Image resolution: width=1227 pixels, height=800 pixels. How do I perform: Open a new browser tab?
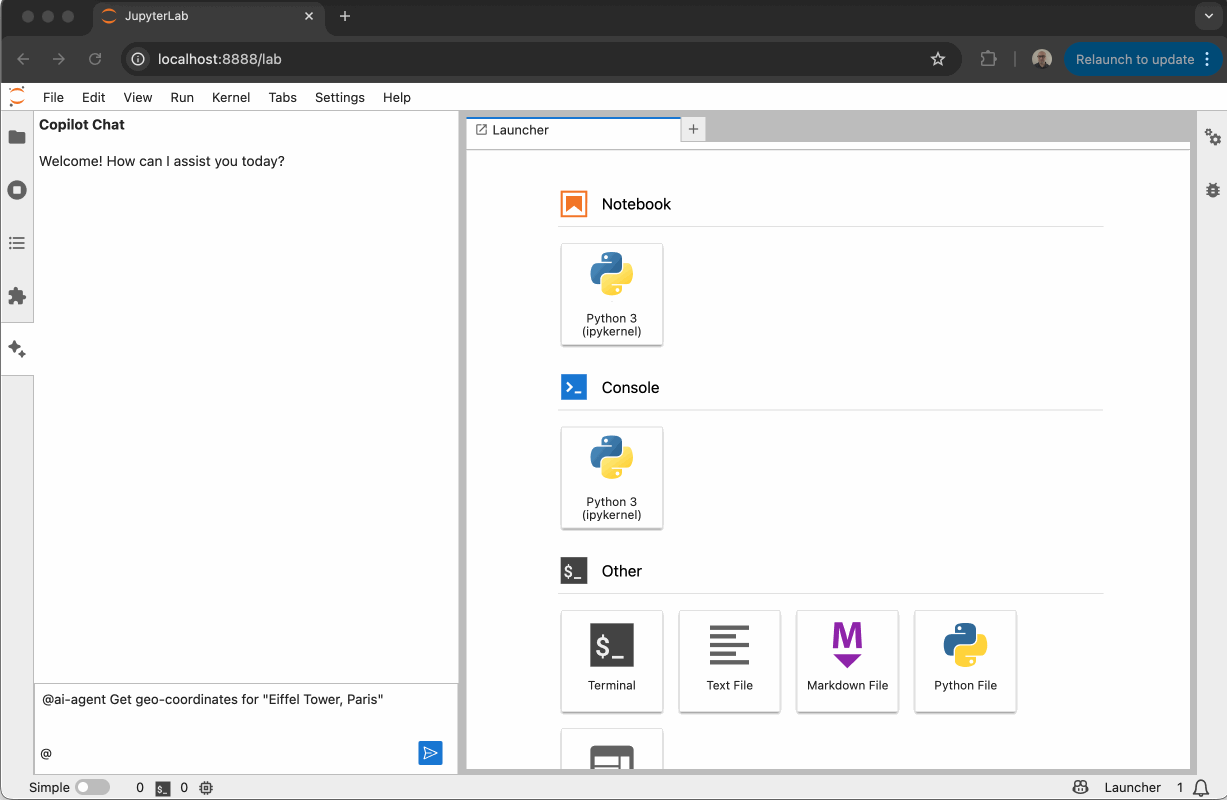click(345, 16)
